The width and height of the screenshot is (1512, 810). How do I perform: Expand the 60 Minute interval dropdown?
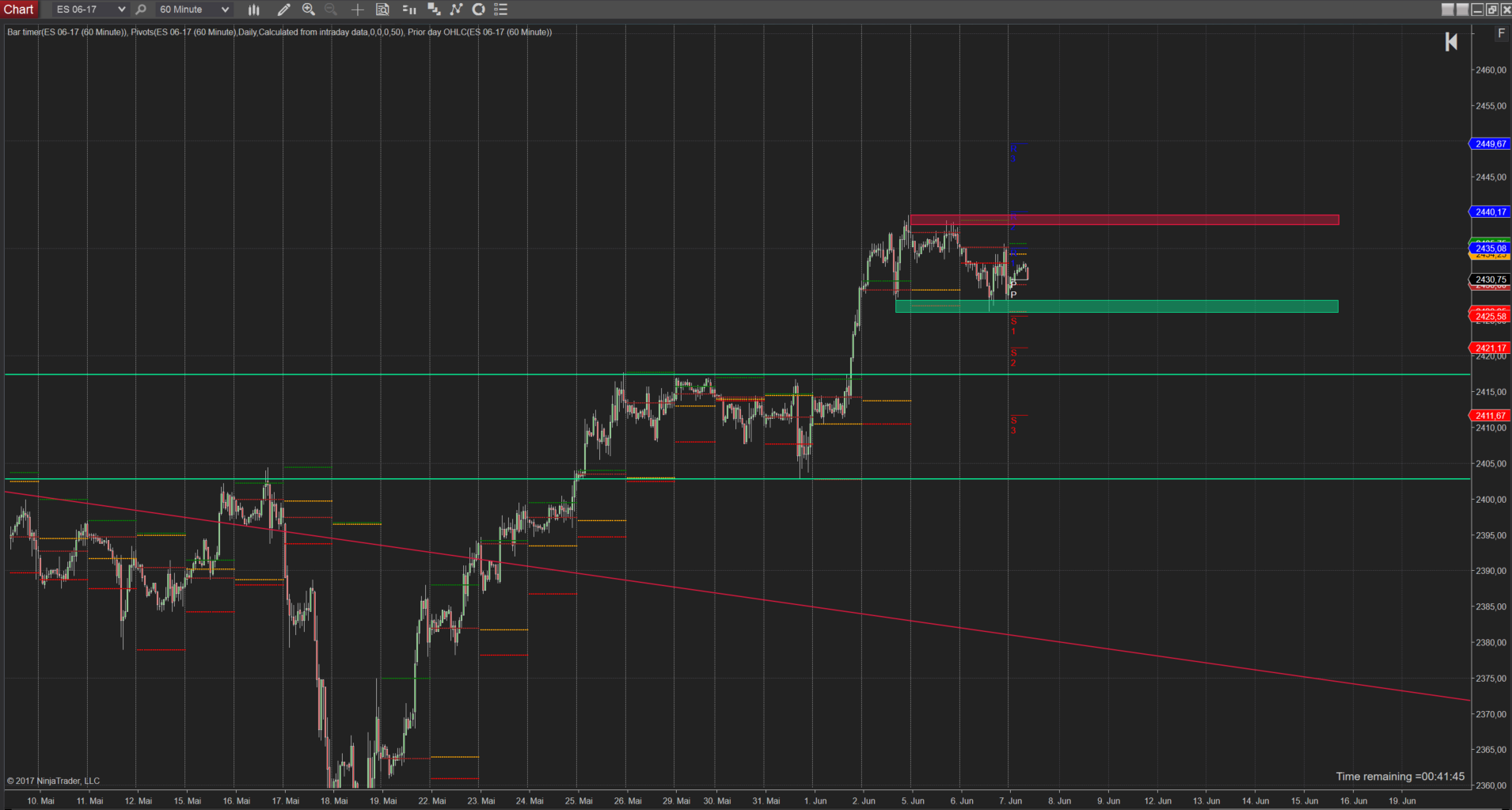coord(225,10)
